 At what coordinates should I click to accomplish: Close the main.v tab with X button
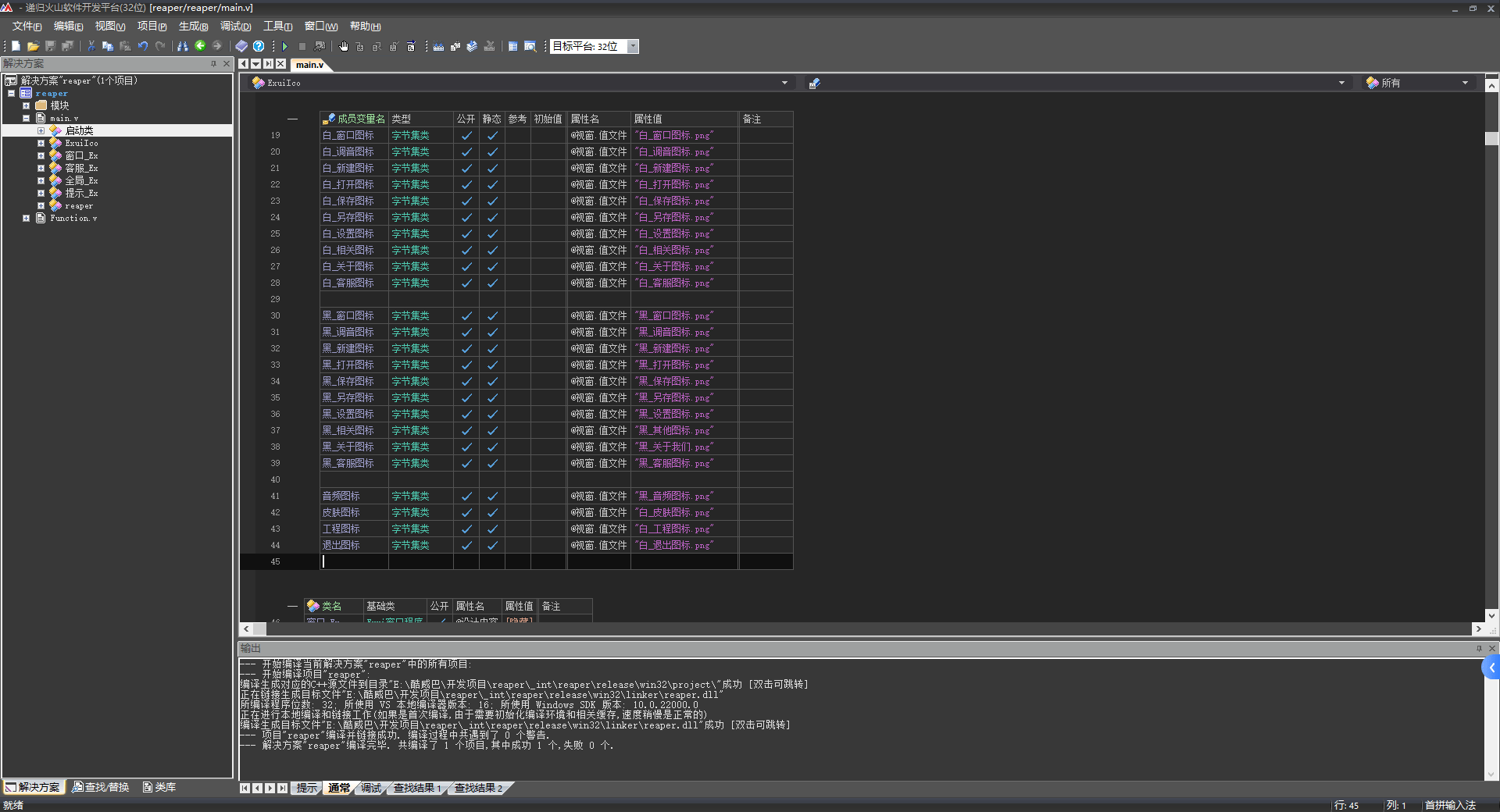(280, 64)
